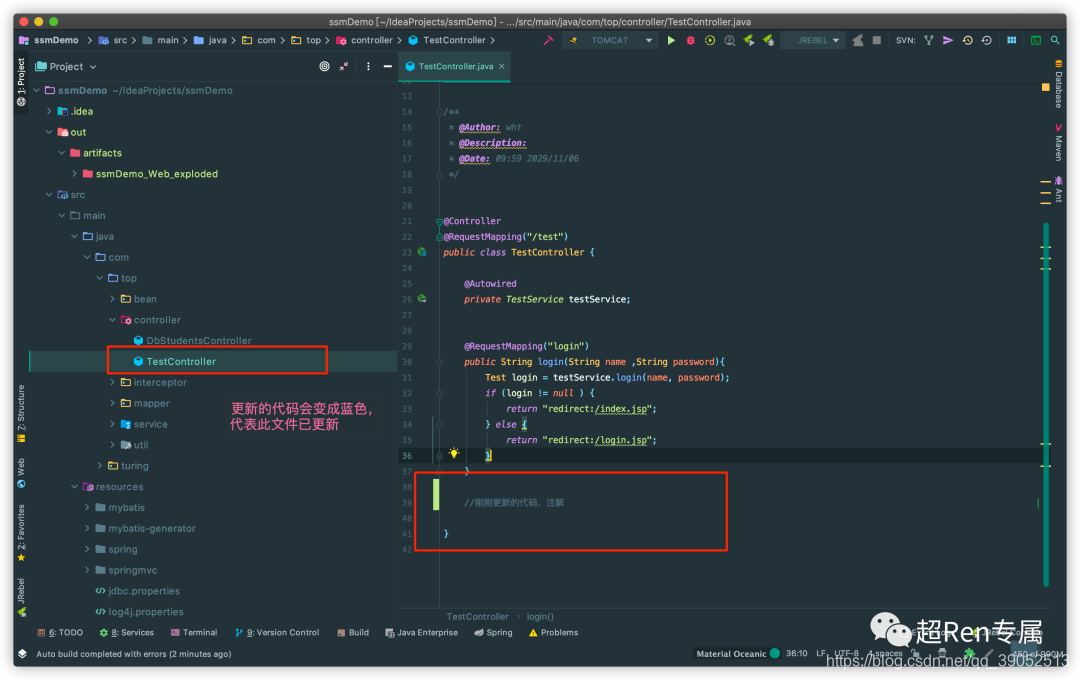The width and height of the screenshot is (1080, 680).
Task: Open the Maven tool window on right edge
Action: pyautogui.click(x=1059, y=143)
